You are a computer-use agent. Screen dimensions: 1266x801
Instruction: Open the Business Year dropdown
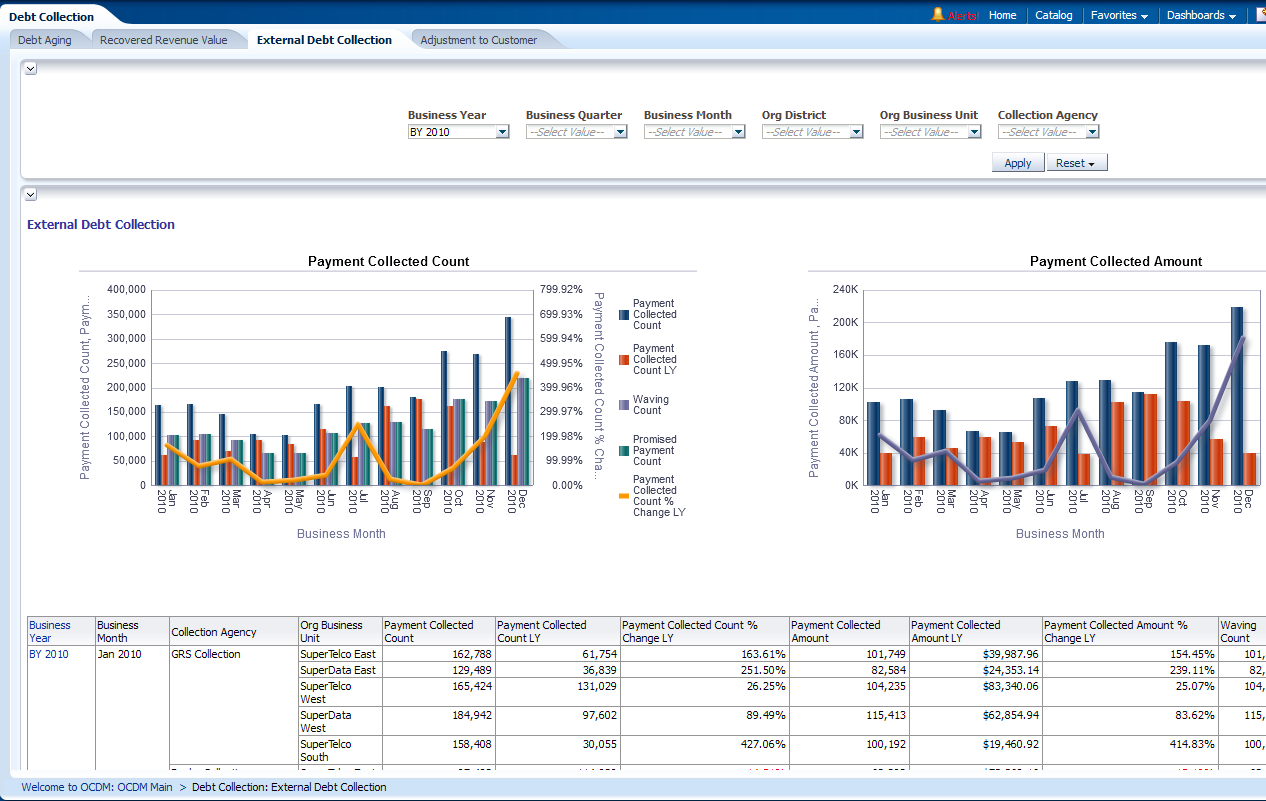coord(502,132)
